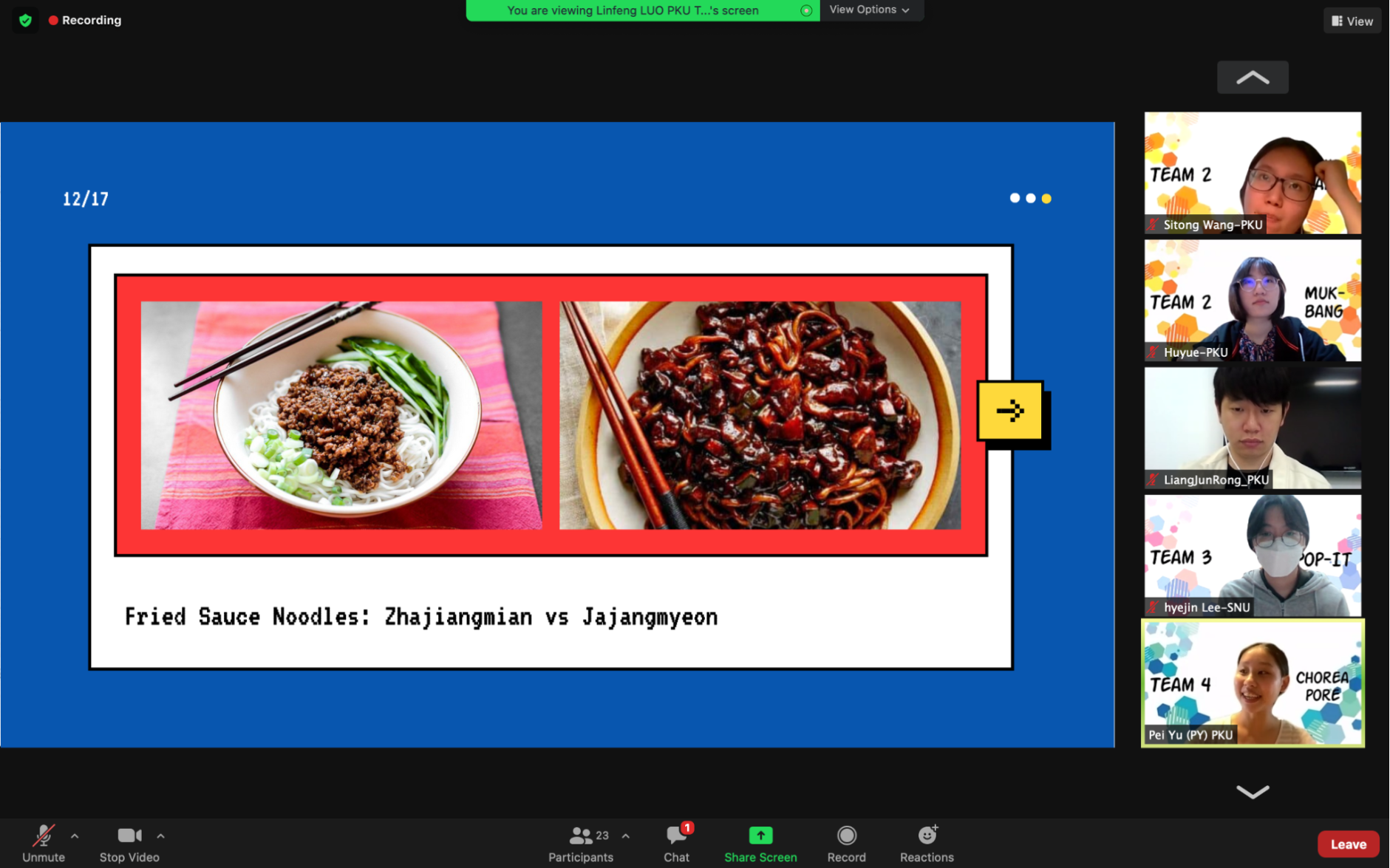Select Sitong Wang-PKU video thumbnail
This screenshot has height=868, width=1390.
pos(1253,173)
